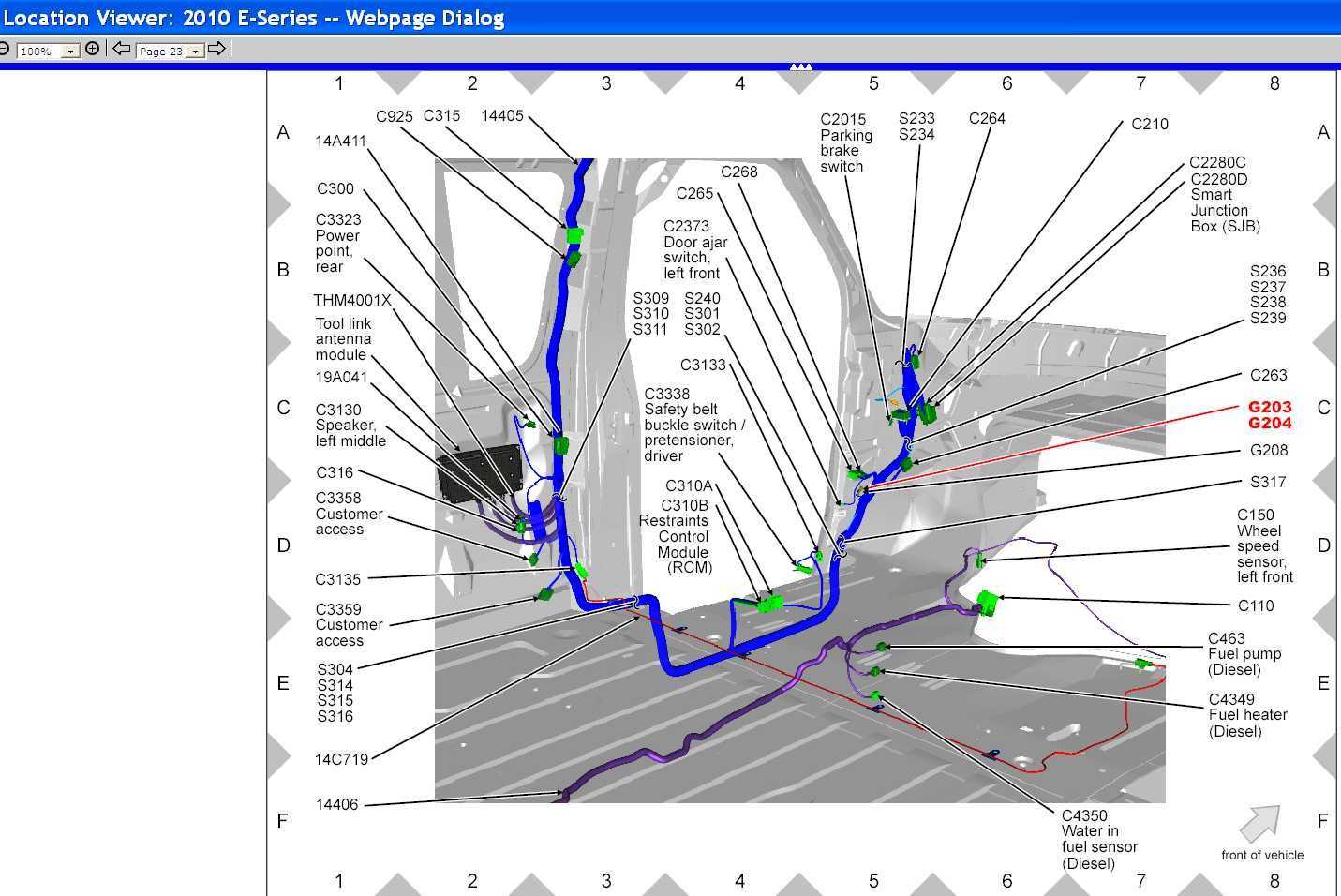Image resolution: width=1341 pixels, height=896 pixels.
Task: Select the C263 connector label
Action: [1269, 375]
